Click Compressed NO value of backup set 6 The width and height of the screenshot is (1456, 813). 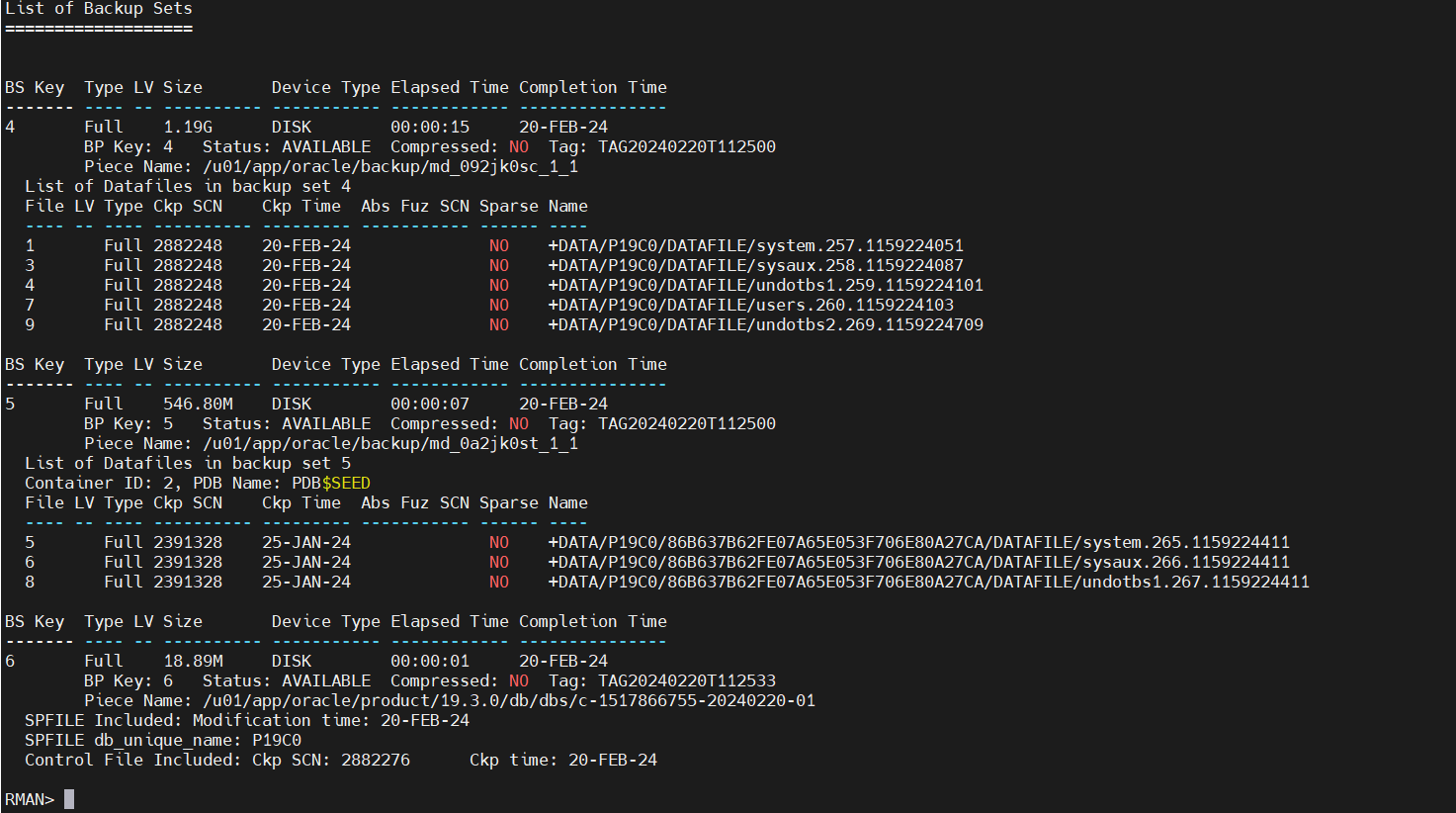click(x=519, y=680)
